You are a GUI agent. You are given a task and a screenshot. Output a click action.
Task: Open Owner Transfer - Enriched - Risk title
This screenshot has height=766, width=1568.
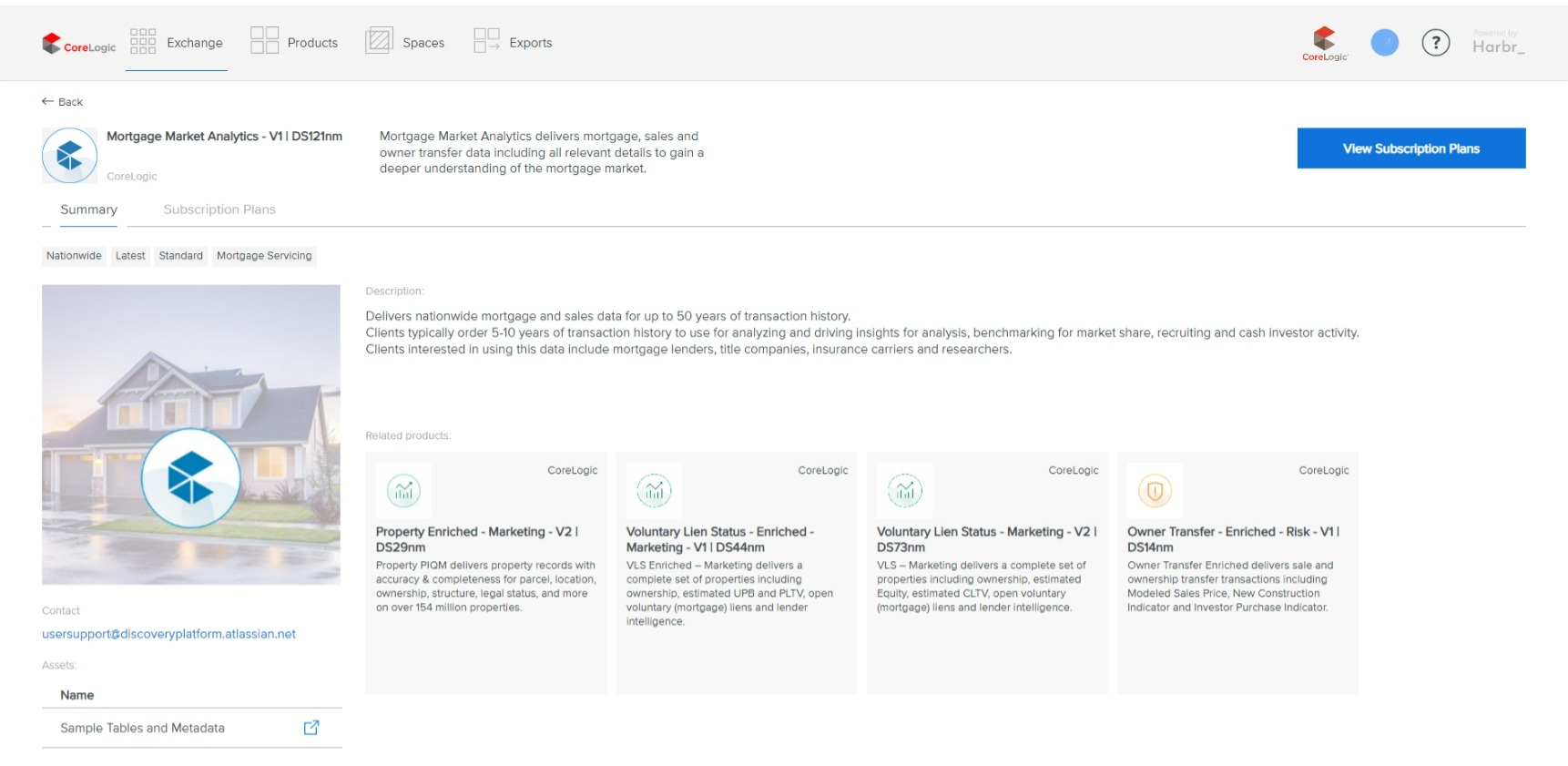tap(1233, 539)
